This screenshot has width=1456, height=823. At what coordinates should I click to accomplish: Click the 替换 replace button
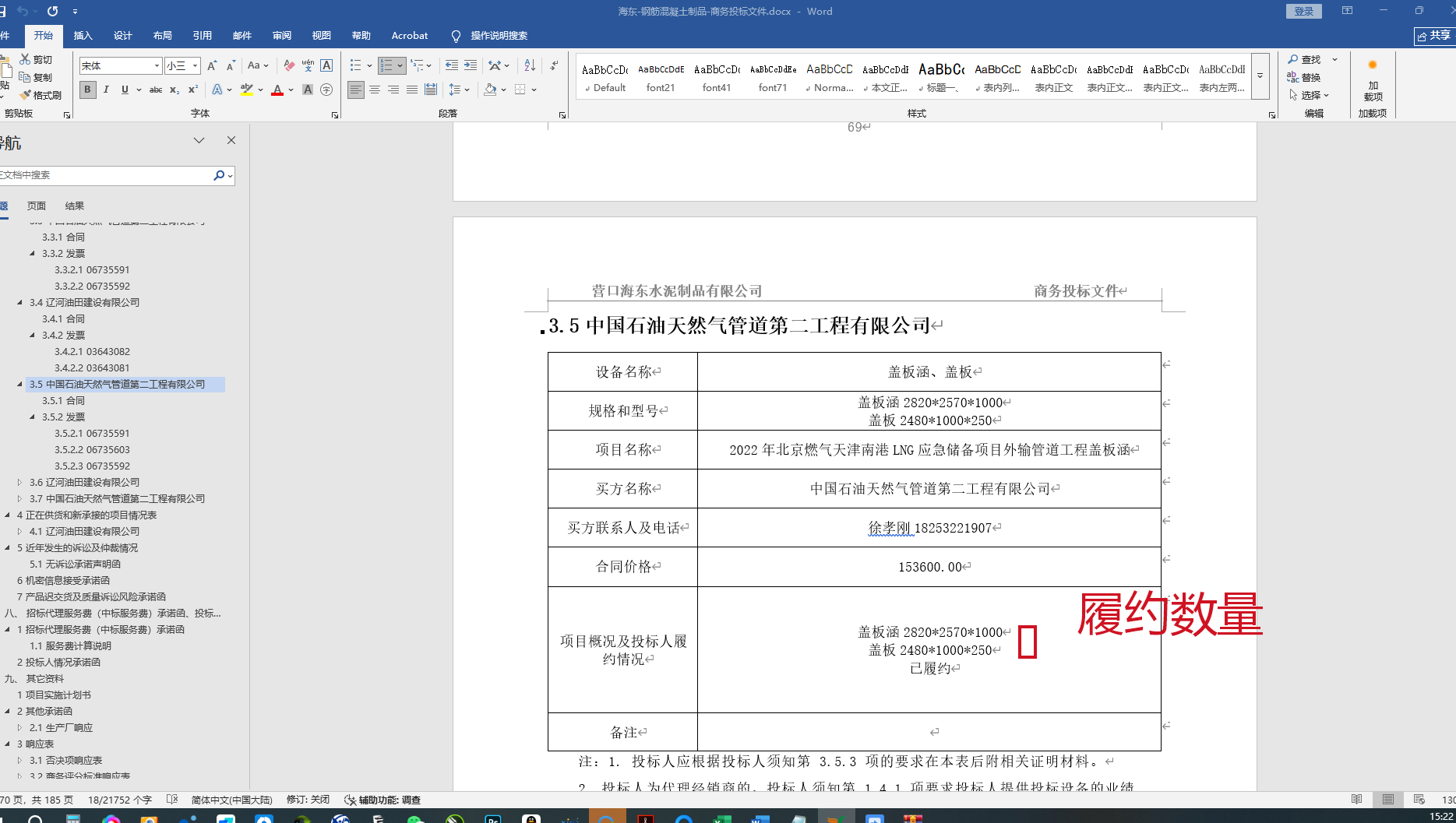(x=1304, y=77)
